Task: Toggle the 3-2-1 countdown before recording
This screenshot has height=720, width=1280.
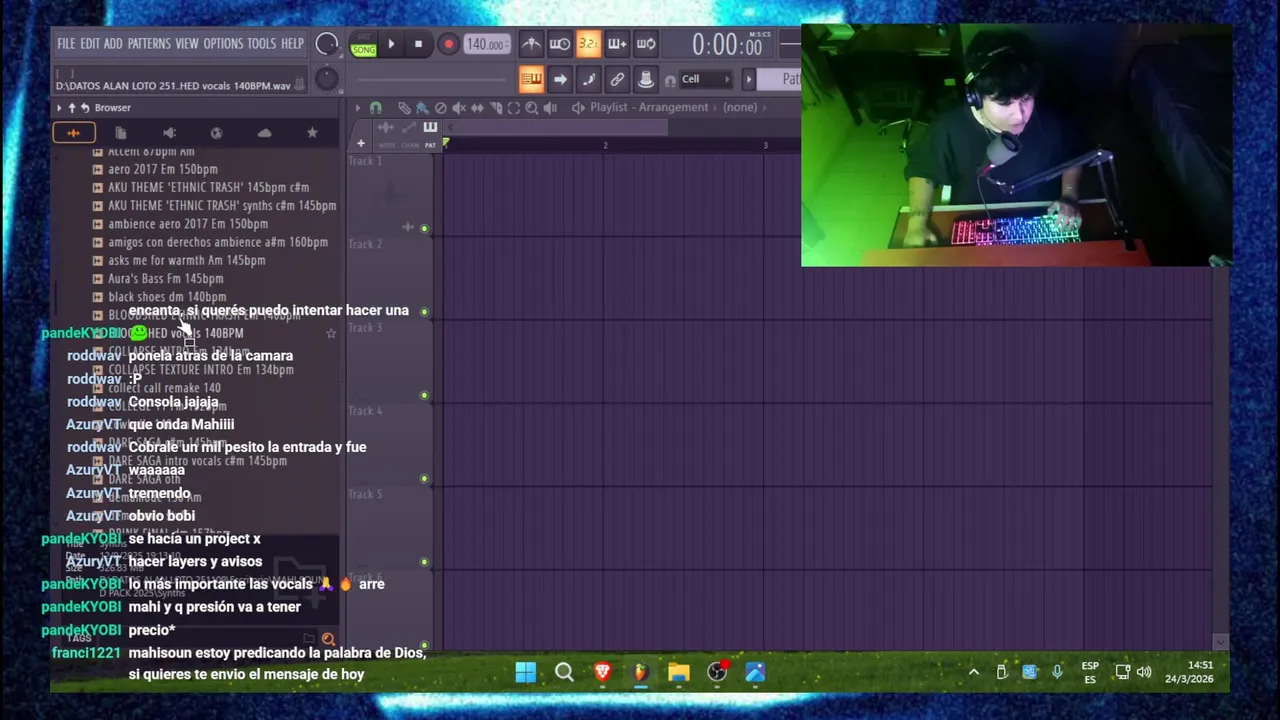Action: (588, 44)
